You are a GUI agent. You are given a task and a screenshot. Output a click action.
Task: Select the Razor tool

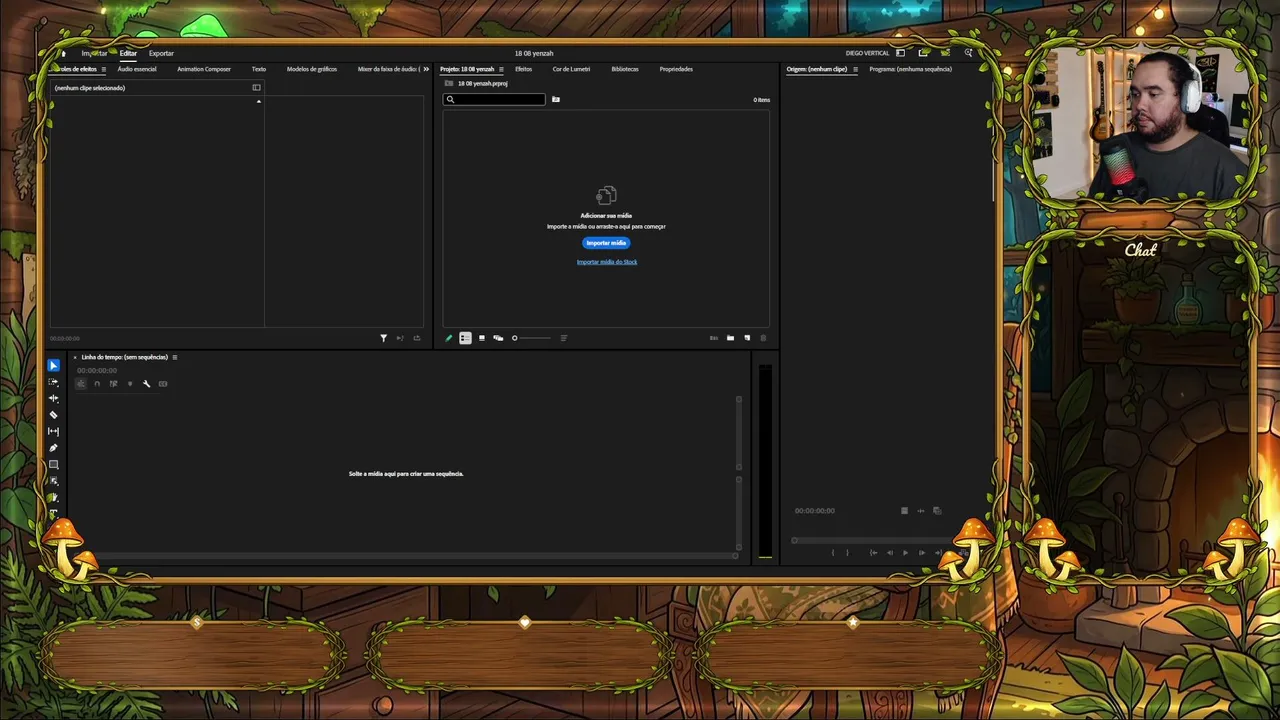54,415
